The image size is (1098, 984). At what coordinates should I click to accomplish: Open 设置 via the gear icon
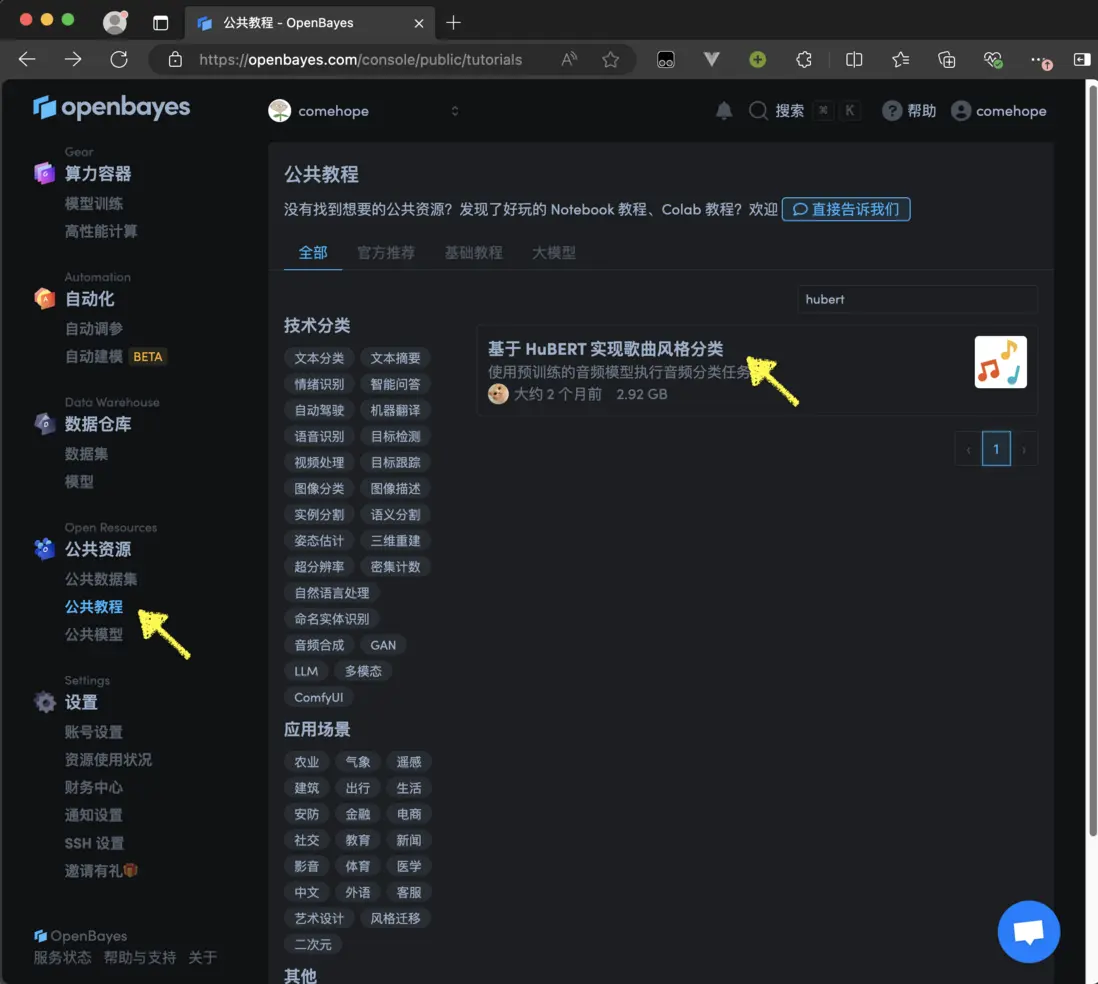tap(45, 702)
